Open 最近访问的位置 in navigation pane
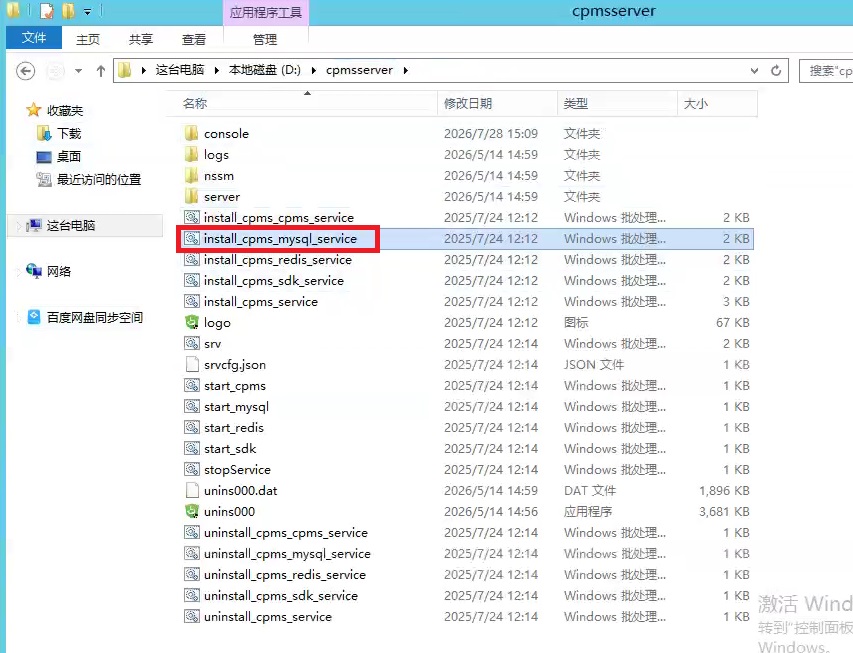This screenshot has height=653, width=853. pyautogui.click(x=98, y=180)
